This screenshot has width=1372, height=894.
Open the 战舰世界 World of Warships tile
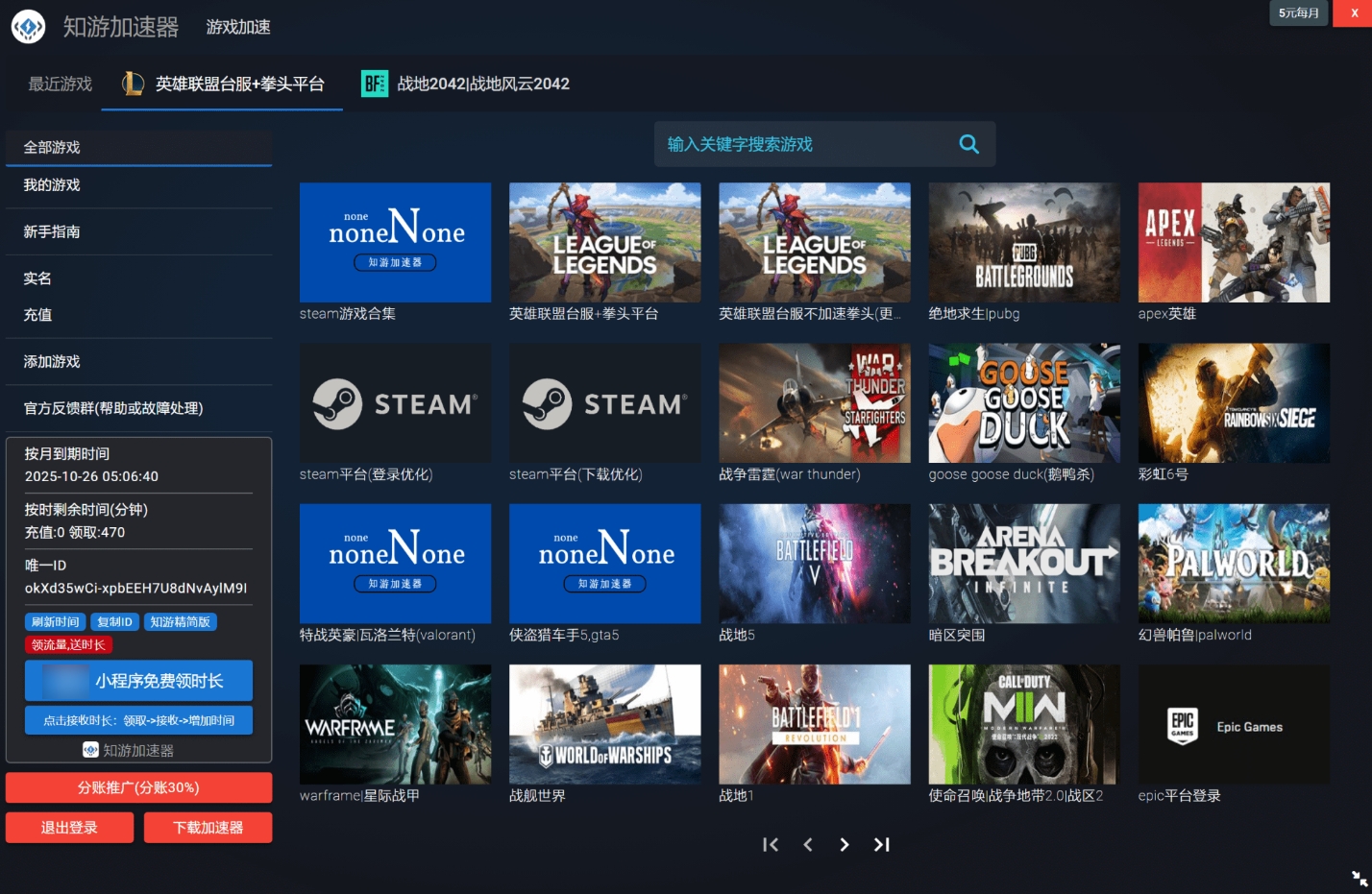[604, 724]
